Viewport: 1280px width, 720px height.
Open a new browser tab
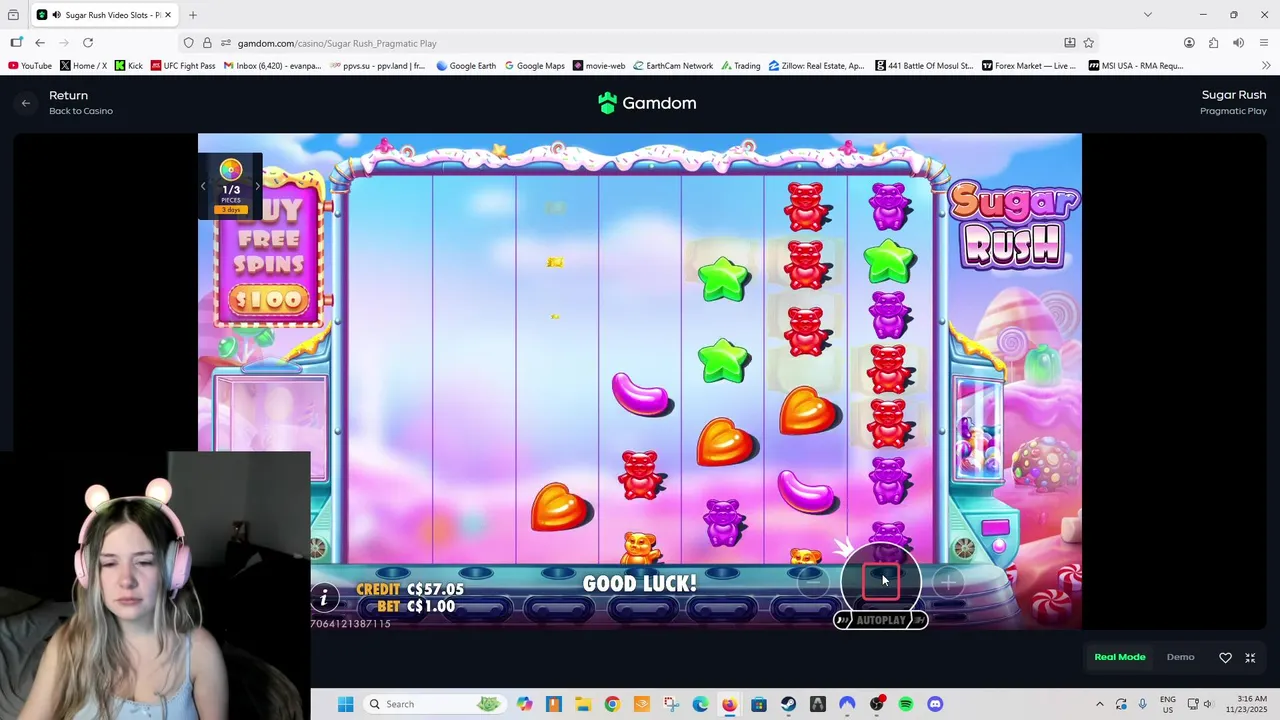[193, 15]
